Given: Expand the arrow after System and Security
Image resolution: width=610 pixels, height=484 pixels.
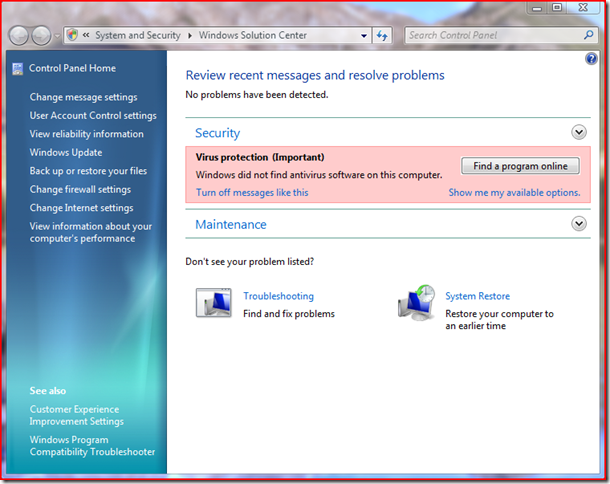Looking at the screenshot, I should pos(190,35).
